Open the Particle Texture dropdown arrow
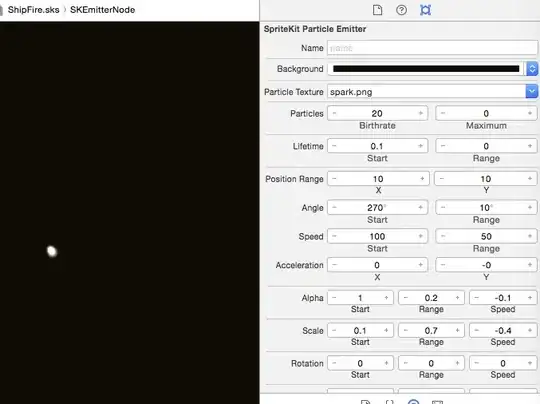 click(531, 92)
